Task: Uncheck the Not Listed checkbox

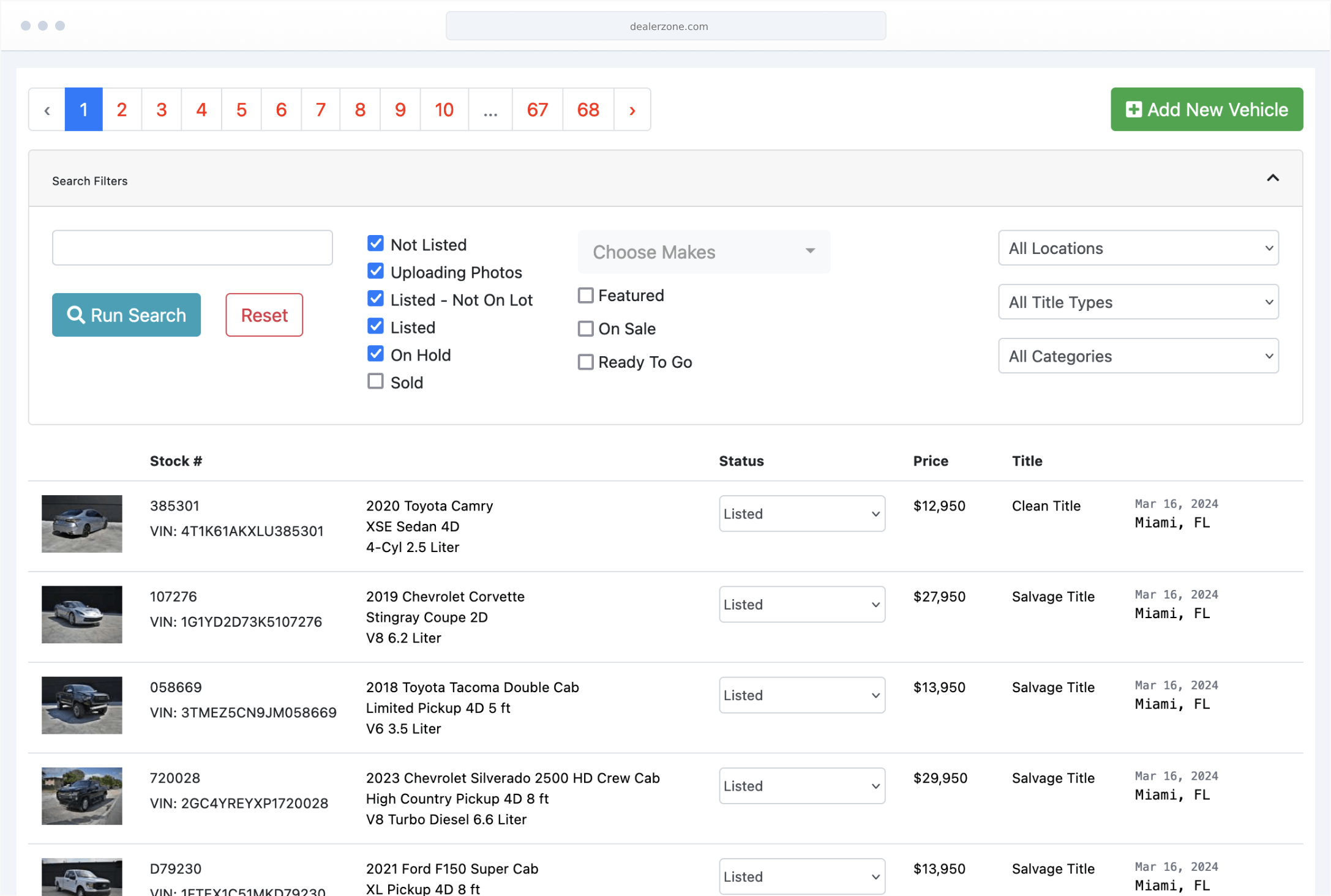Action: click(x=375, y=244)
